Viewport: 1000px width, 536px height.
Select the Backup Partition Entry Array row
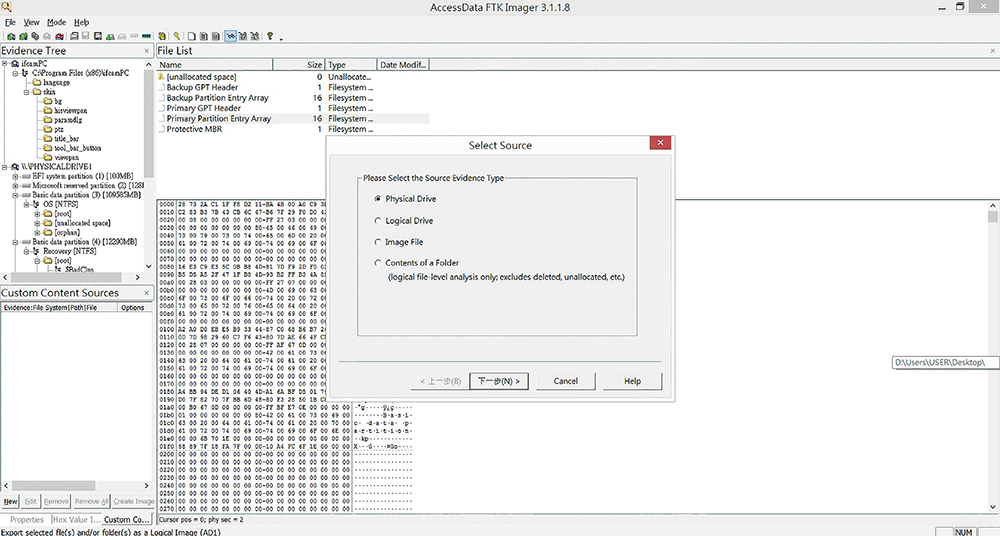(x=293, y=98)
